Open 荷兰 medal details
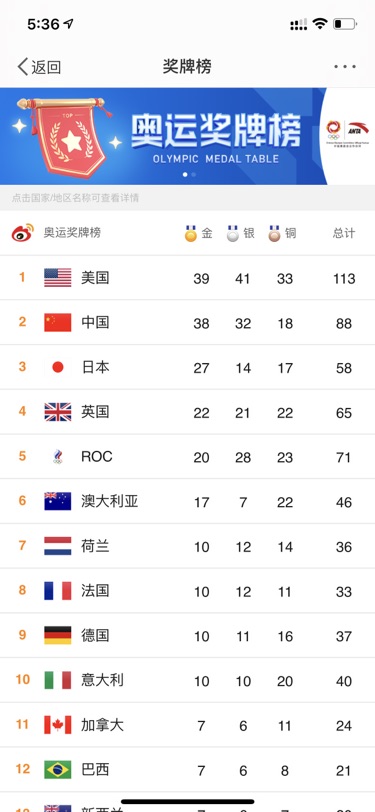375x812 pixels. tap(95, 546)
